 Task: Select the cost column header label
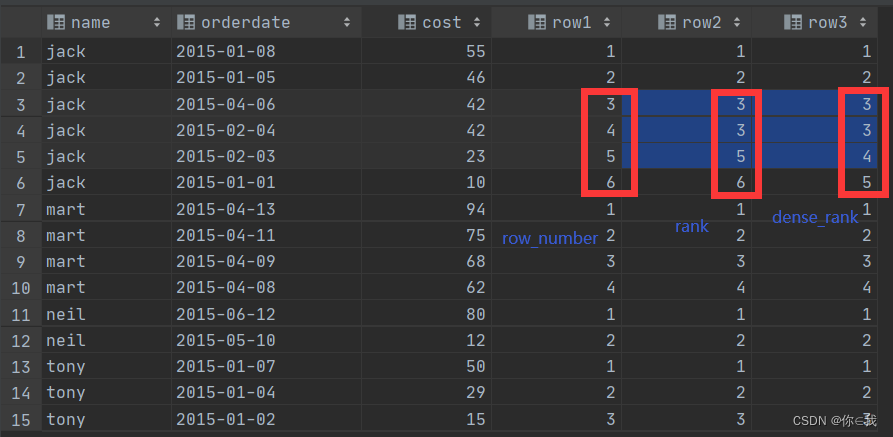441,22
